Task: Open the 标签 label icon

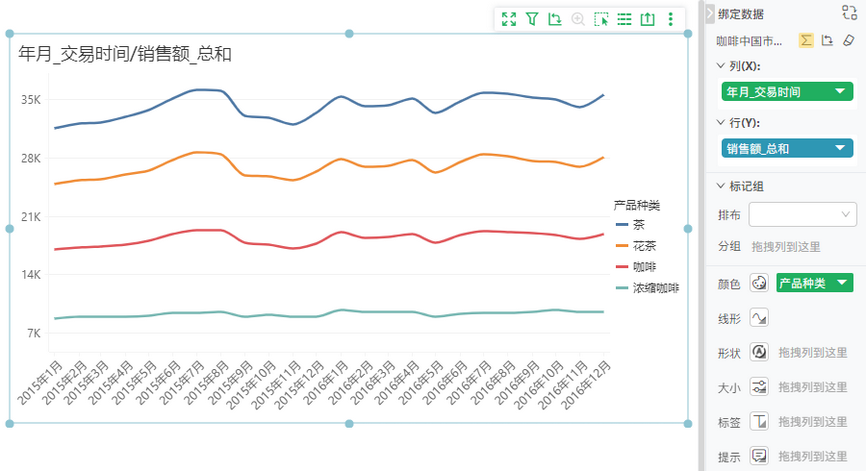Action: pyautogui.click(x=759, y=422)
